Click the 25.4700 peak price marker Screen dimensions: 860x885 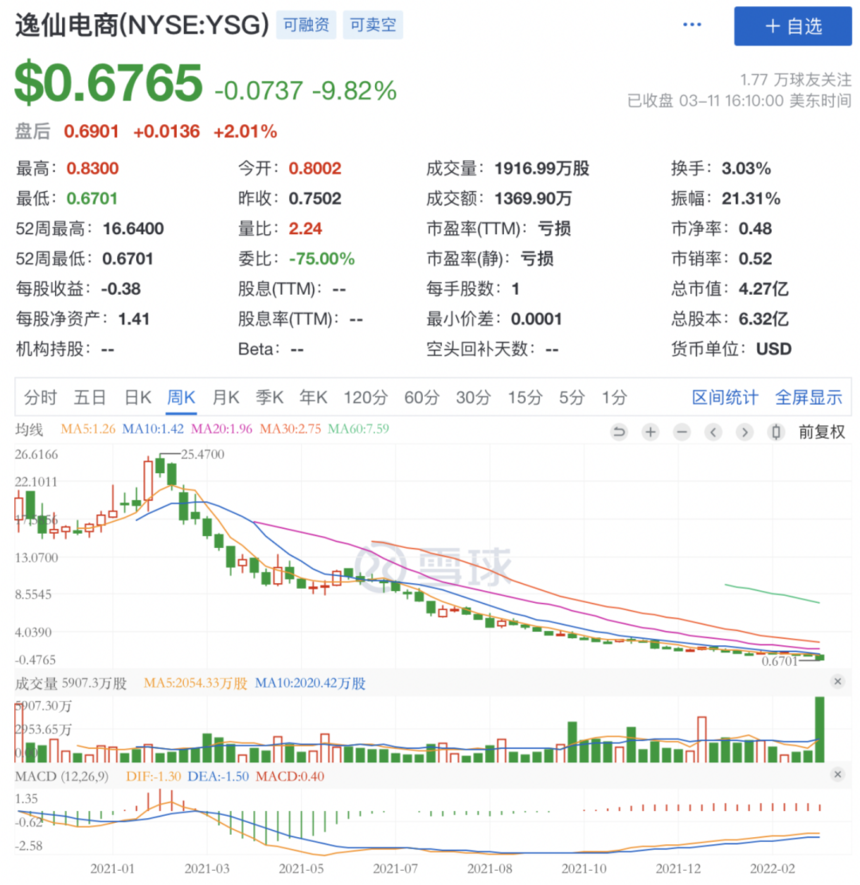pyautogui.click(x=202, y=454)
